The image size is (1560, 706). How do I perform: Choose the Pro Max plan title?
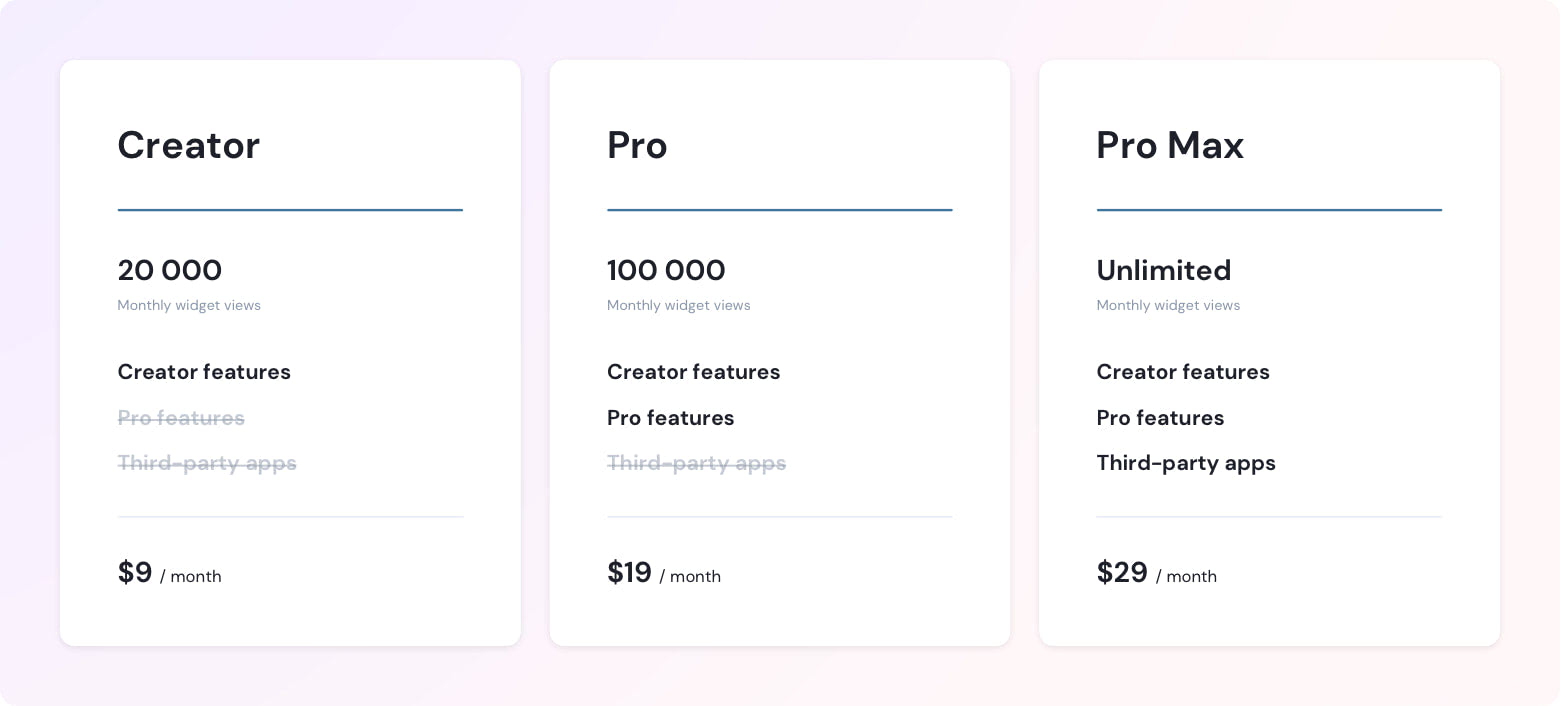click(1170, 145)
